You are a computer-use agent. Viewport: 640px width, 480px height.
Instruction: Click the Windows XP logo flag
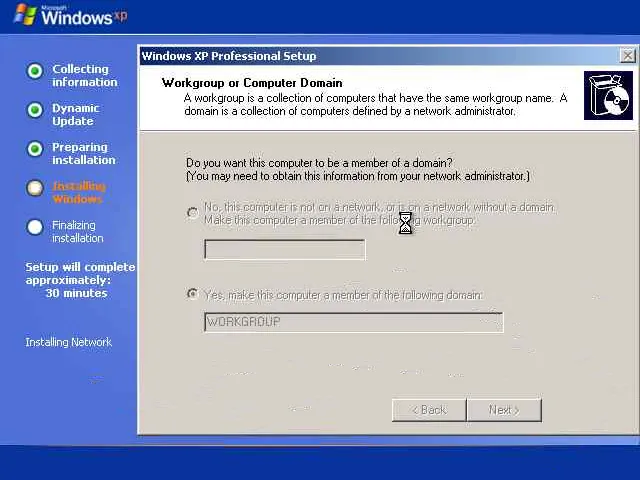(25, 15)
